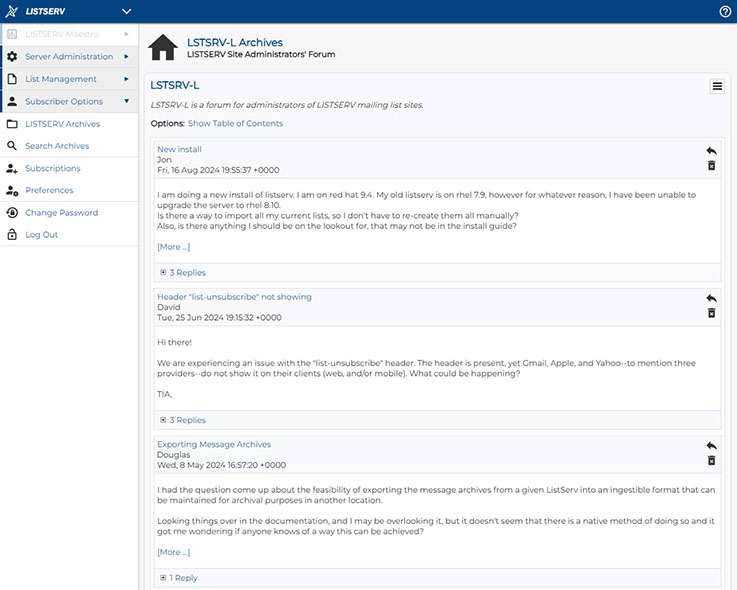This screenshot has width=737, height=590.
Task: Click author name David
Action: coord(168,307)
